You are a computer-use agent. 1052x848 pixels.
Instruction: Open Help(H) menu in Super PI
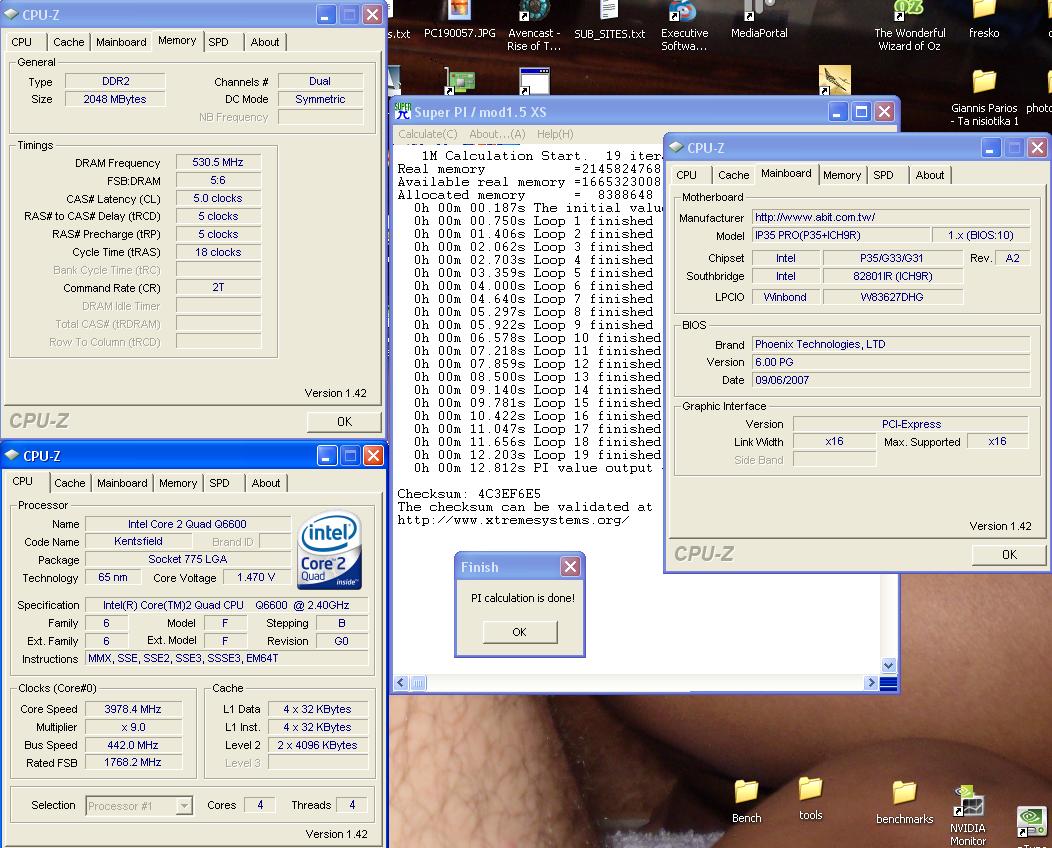point(555,134)
